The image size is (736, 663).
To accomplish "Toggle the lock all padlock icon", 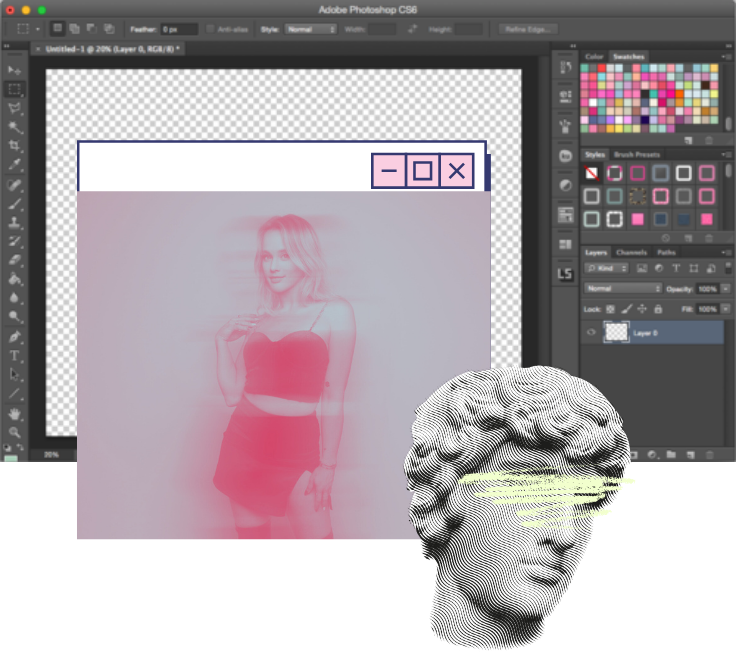I will click(x=658, y=310).
